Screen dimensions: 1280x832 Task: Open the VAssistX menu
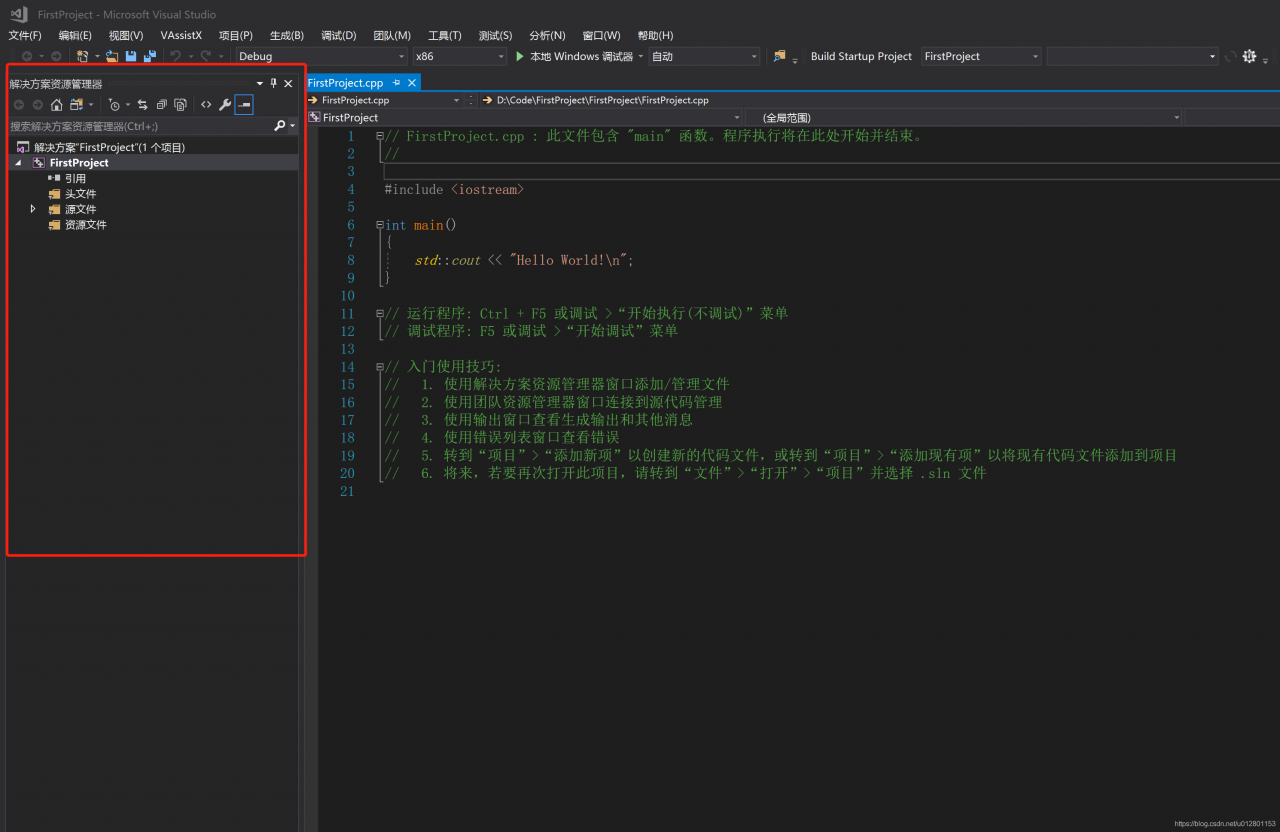(181, 35)
